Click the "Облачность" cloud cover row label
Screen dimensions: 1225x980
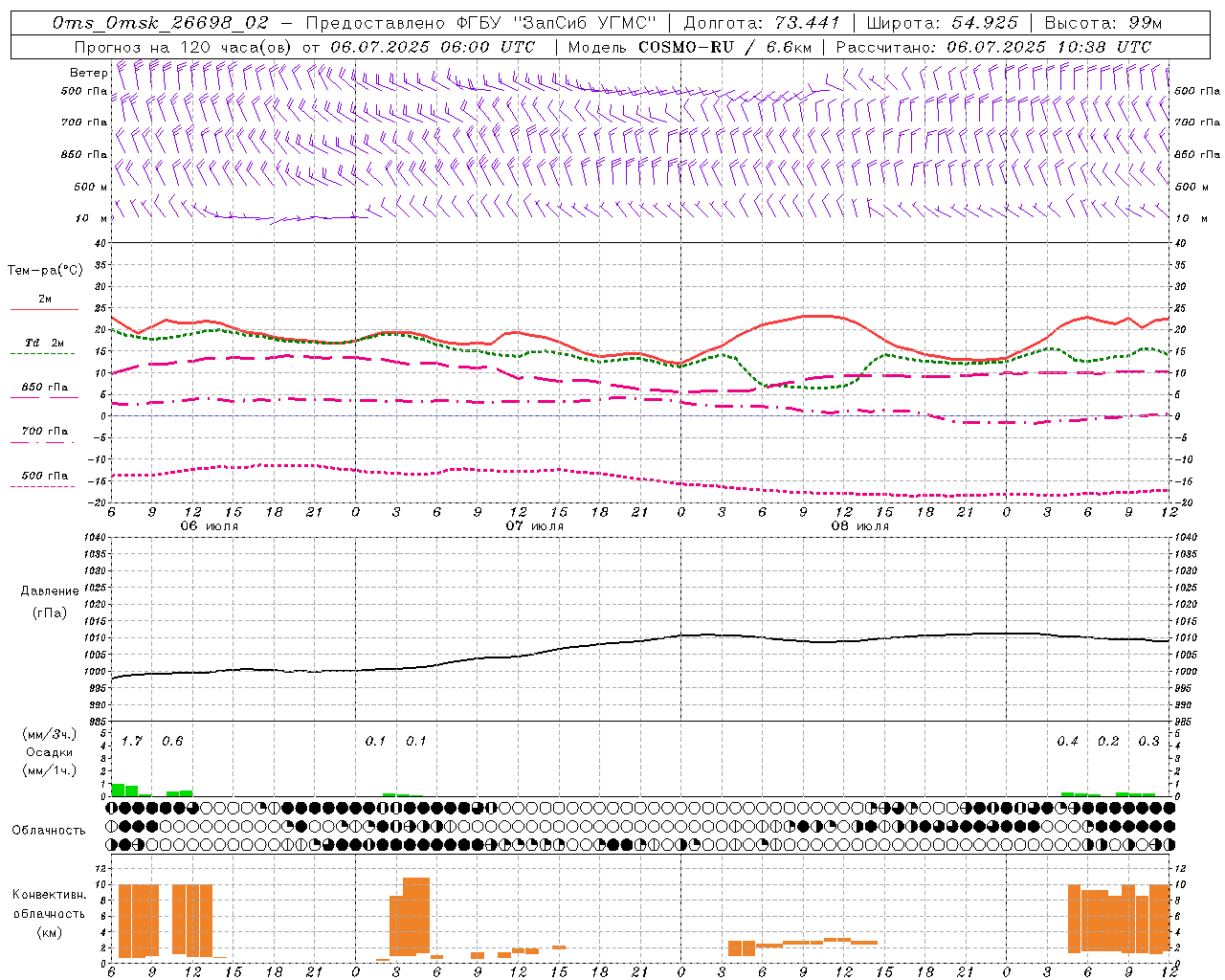[x=49, y=831]
